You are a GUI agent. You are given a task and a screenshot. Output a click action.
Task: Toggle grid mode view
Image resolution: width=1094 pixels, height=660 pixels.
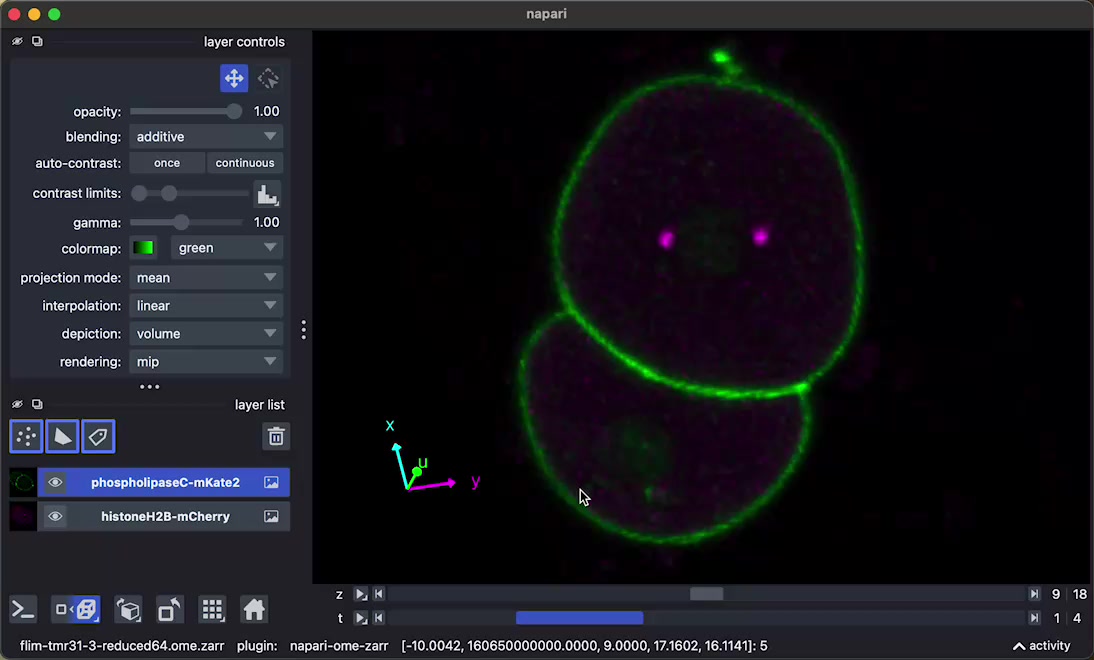(212, 610)
